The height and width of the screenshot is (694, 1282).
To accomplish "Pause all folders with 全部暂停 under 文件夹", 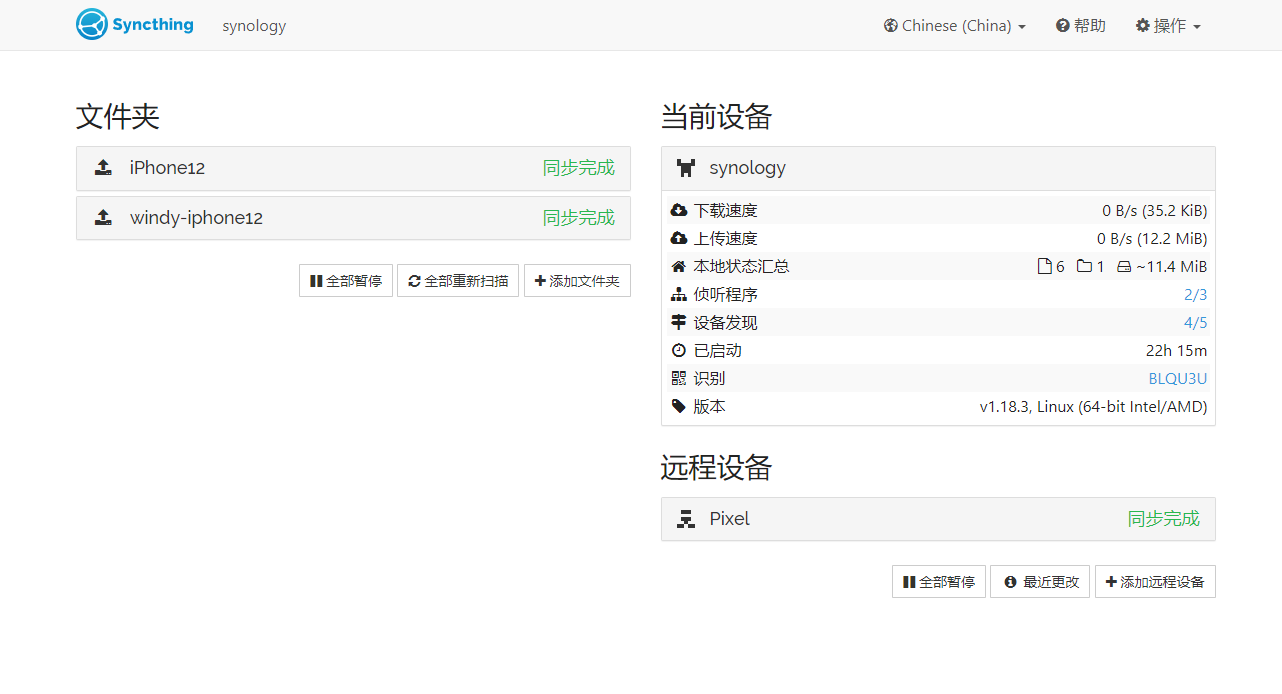I will coord(346,281).
